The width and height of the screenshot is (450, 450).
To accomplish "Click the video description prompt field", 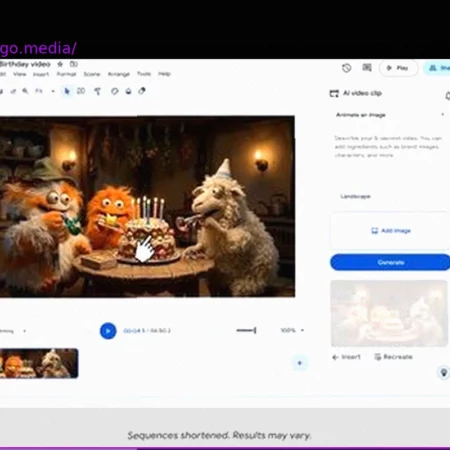I will click(388, 147).
